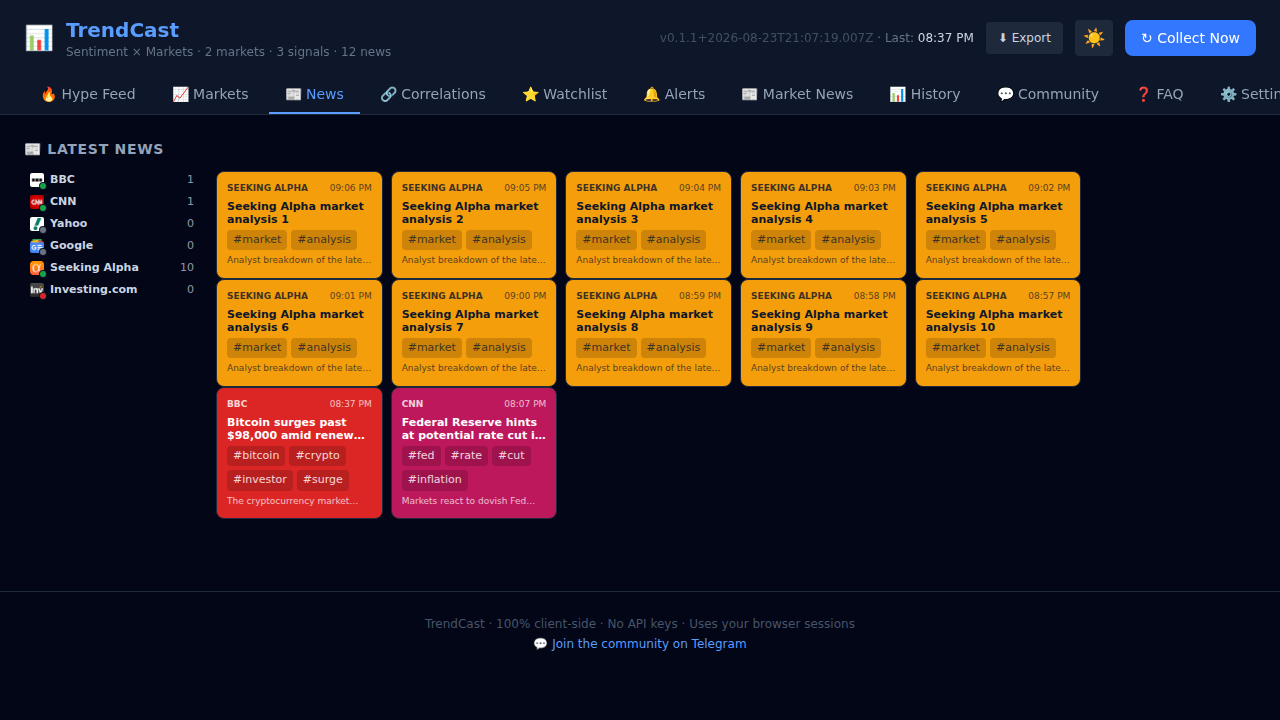Click the Collect Now button
This screenshot has height=720, width=1280.
tap(1190, 38)
